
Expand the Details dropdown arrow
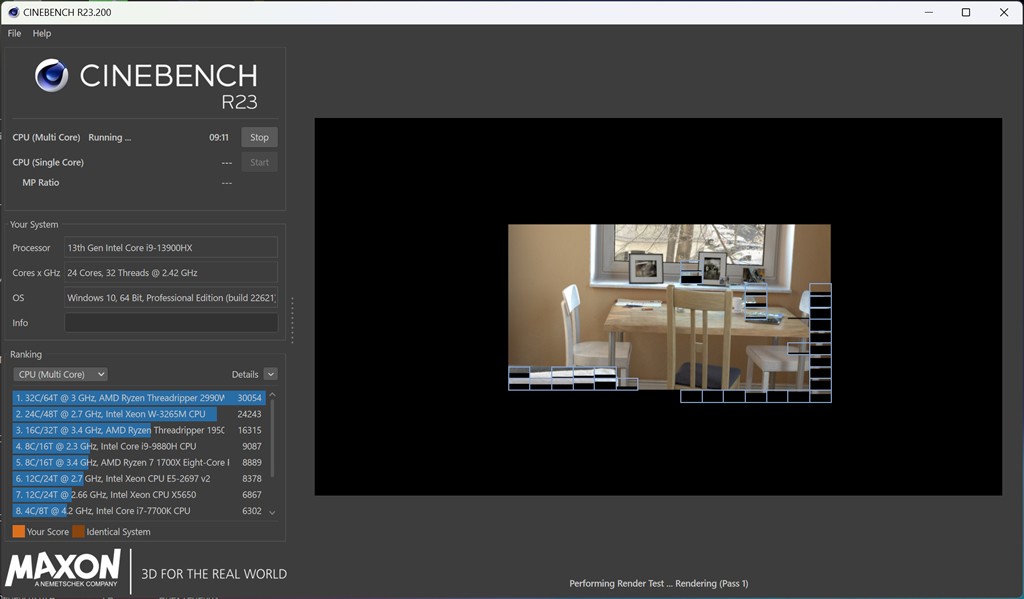click(x=271, y=374)
